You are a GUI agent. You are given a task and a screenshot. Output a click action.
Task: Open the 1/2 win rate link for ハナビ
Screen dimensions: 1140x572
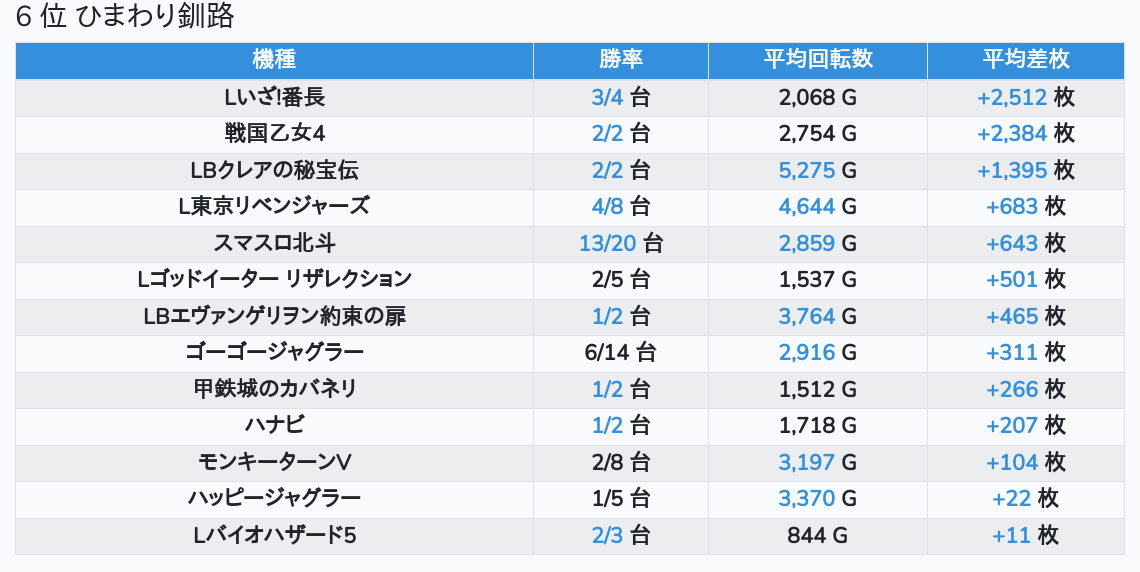pyautogui.click(x=607, y=426)
